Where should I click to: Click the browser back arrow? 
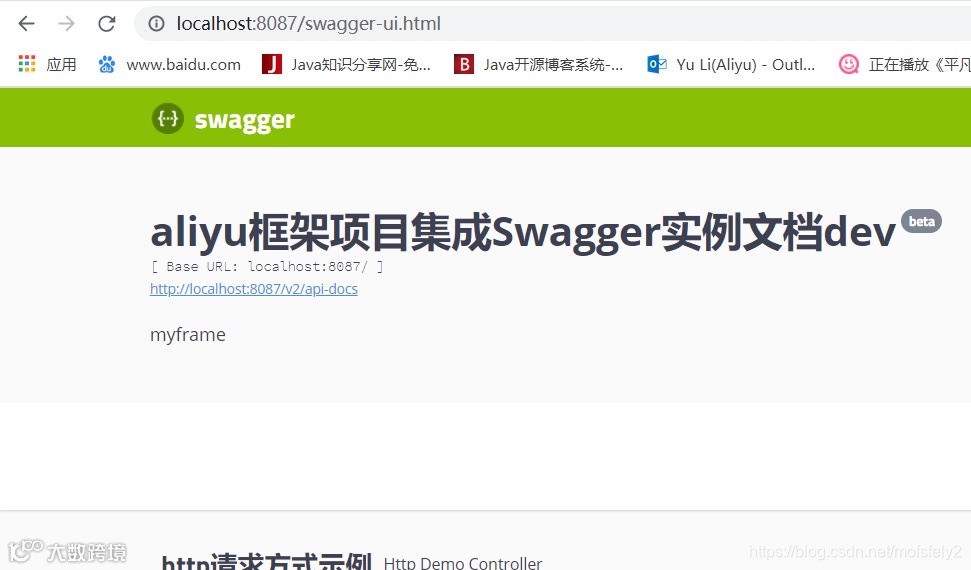[27, 24]
